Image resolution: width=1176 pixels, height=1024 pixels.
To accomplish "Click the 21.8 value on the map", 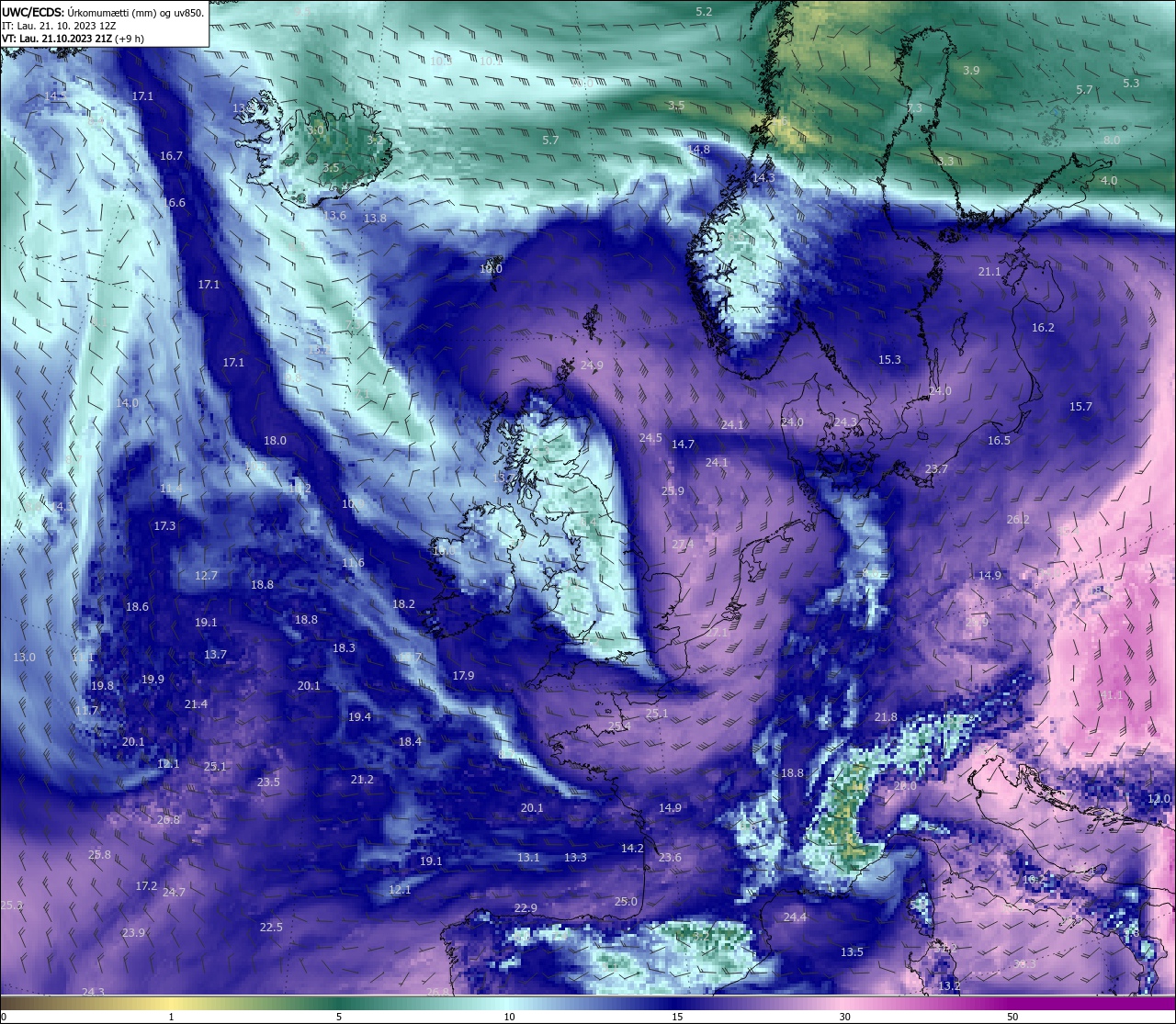I will tap(887, 717).
